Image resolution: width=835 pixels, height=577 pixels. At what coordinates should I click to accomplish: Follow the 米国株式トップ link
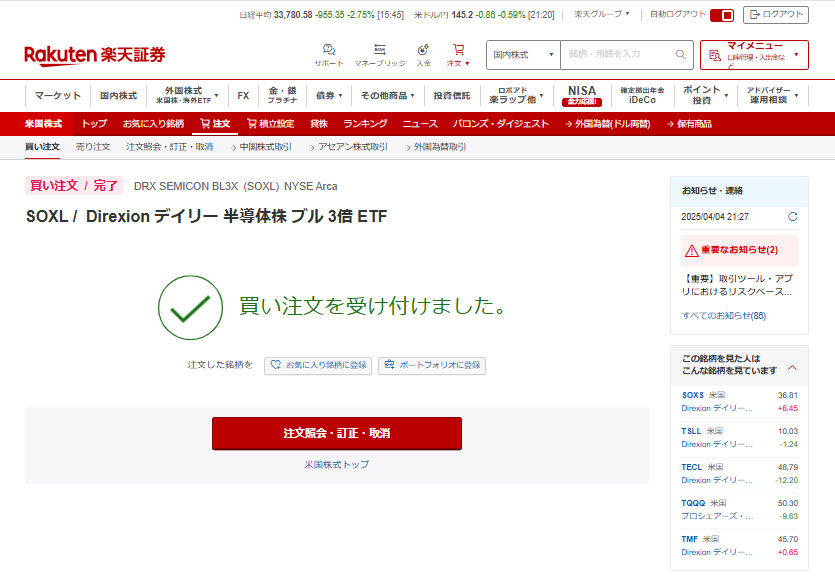tap(336, 465)
